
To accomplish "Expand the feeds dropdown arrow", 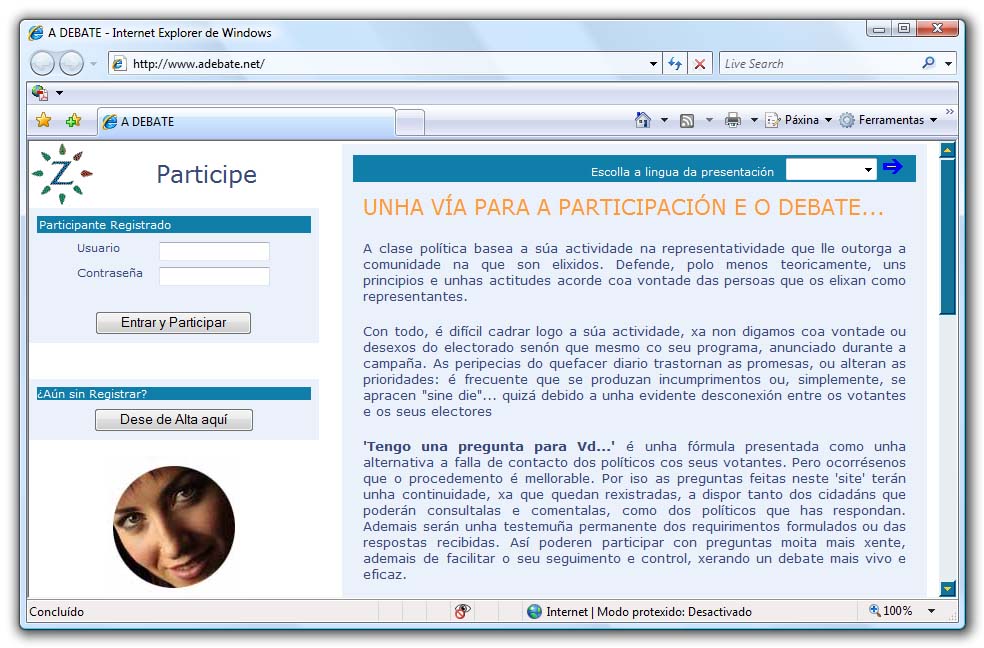I will pyautogui.click(x=710, y=120).
